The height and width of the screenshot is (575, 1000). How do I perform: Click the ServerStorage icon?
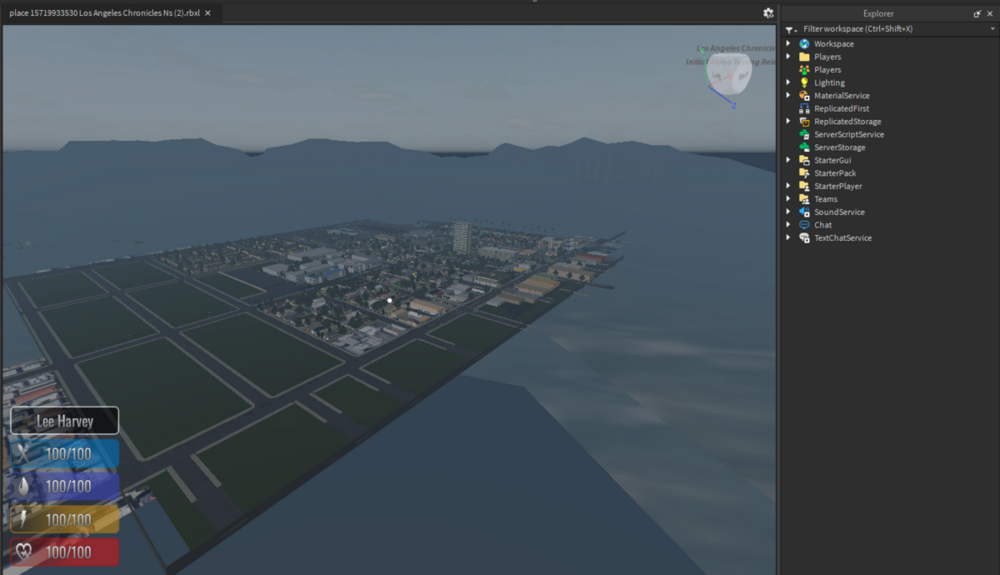[x=804, y=147]
